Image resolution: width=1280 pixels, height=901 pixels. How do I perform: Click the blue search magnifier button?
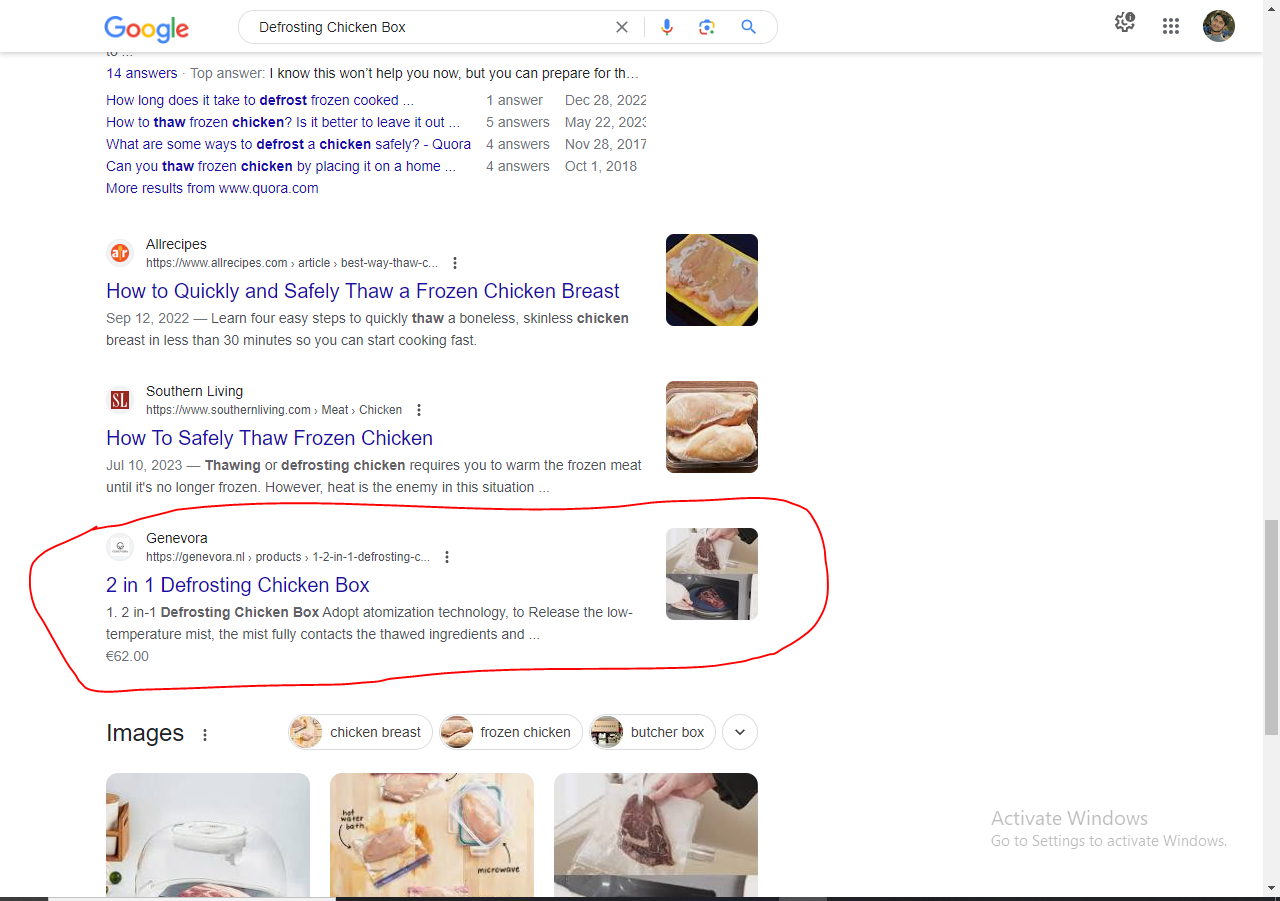[748, 27]
